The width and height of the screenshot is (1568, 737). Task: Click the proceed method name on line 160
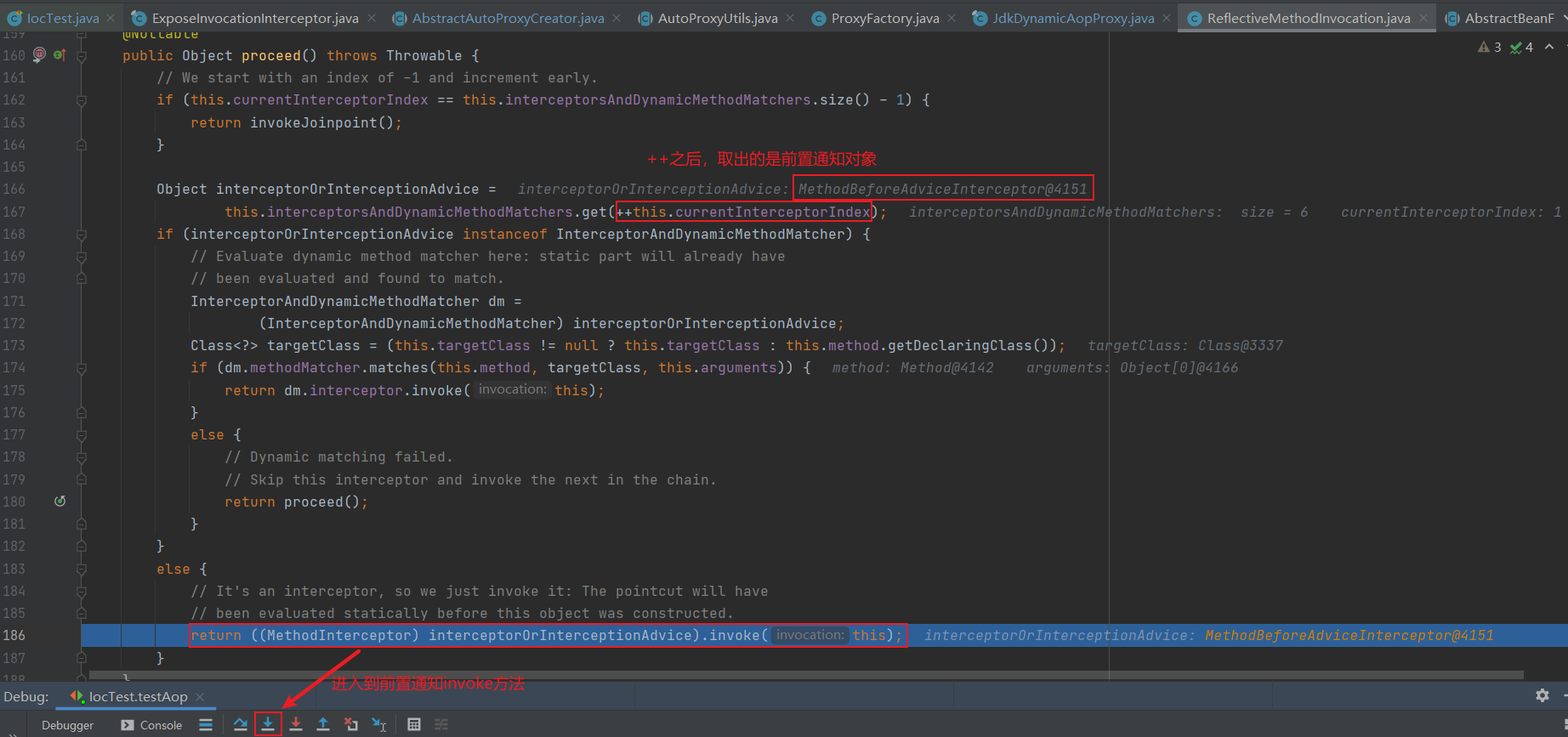(270, 55)
